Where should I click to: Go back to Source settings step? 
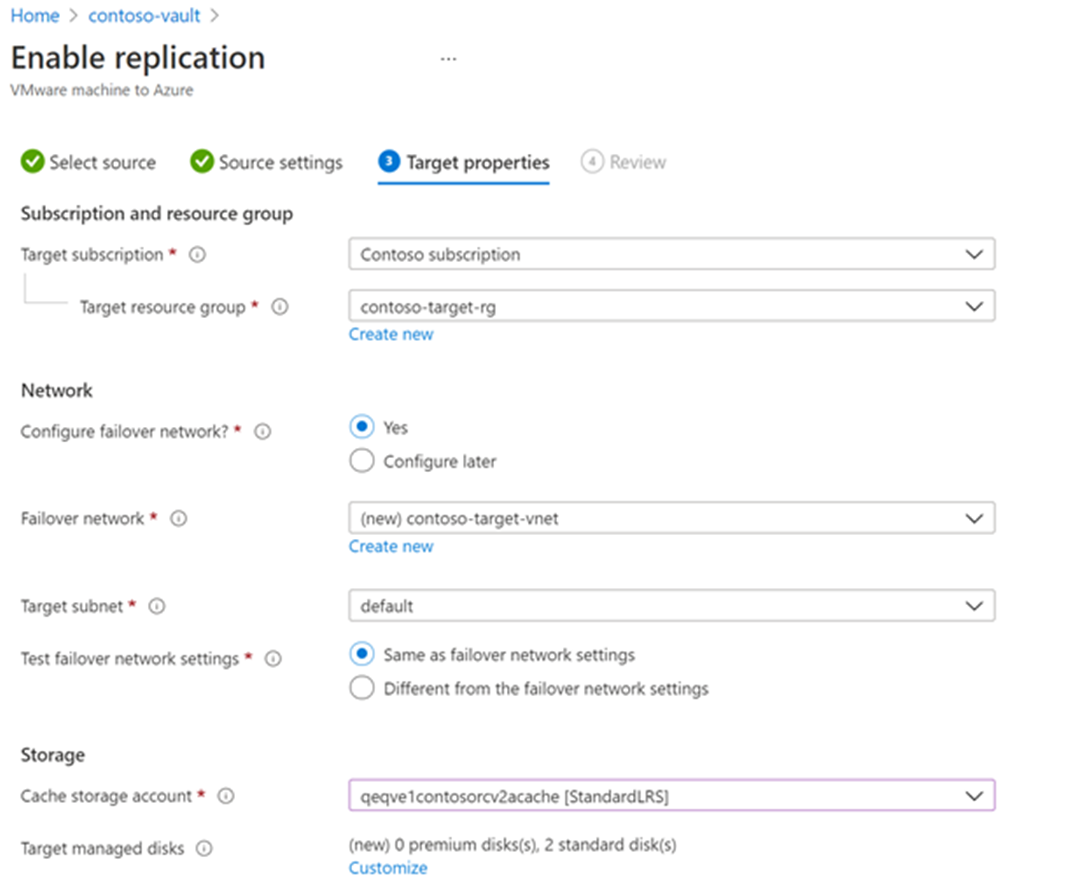point(267,162)
